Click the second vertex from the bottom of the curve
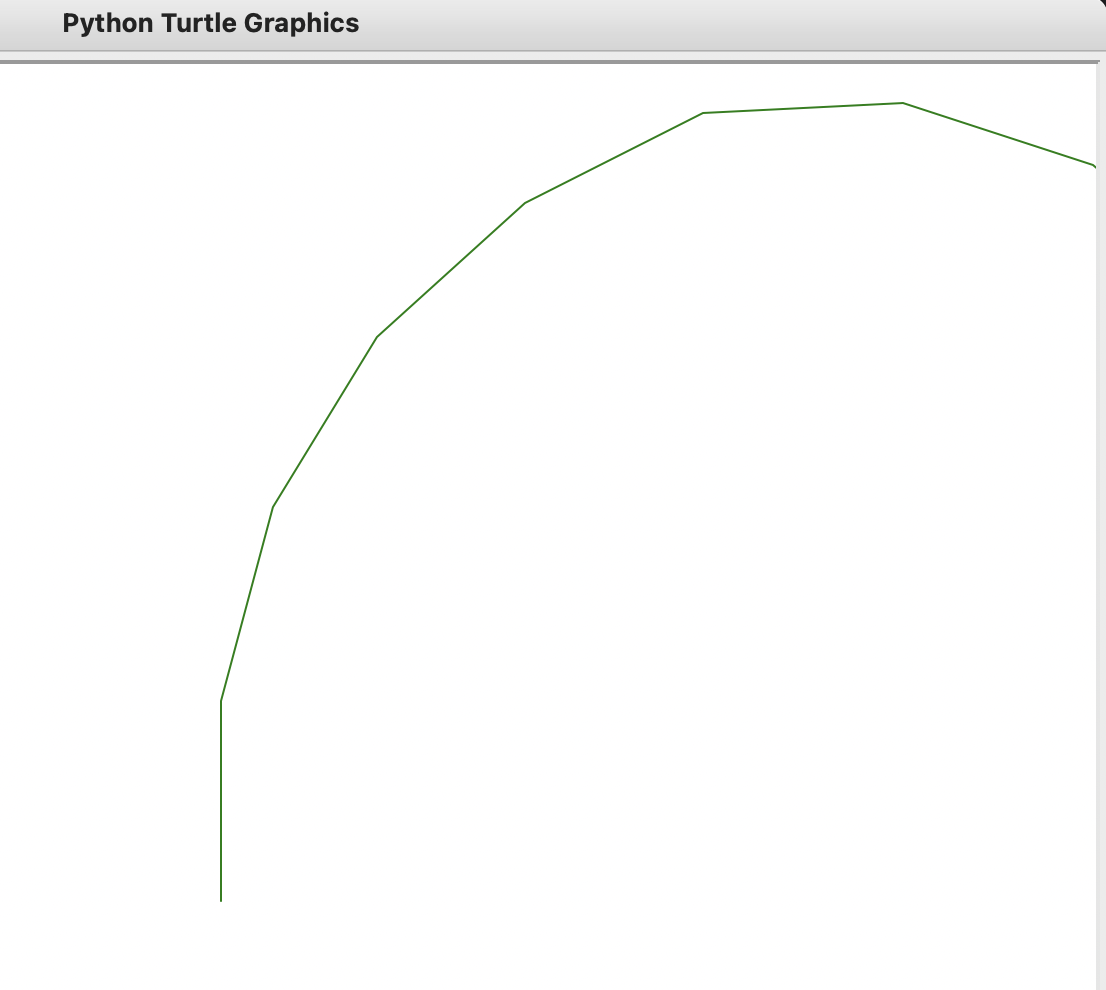 273,507
